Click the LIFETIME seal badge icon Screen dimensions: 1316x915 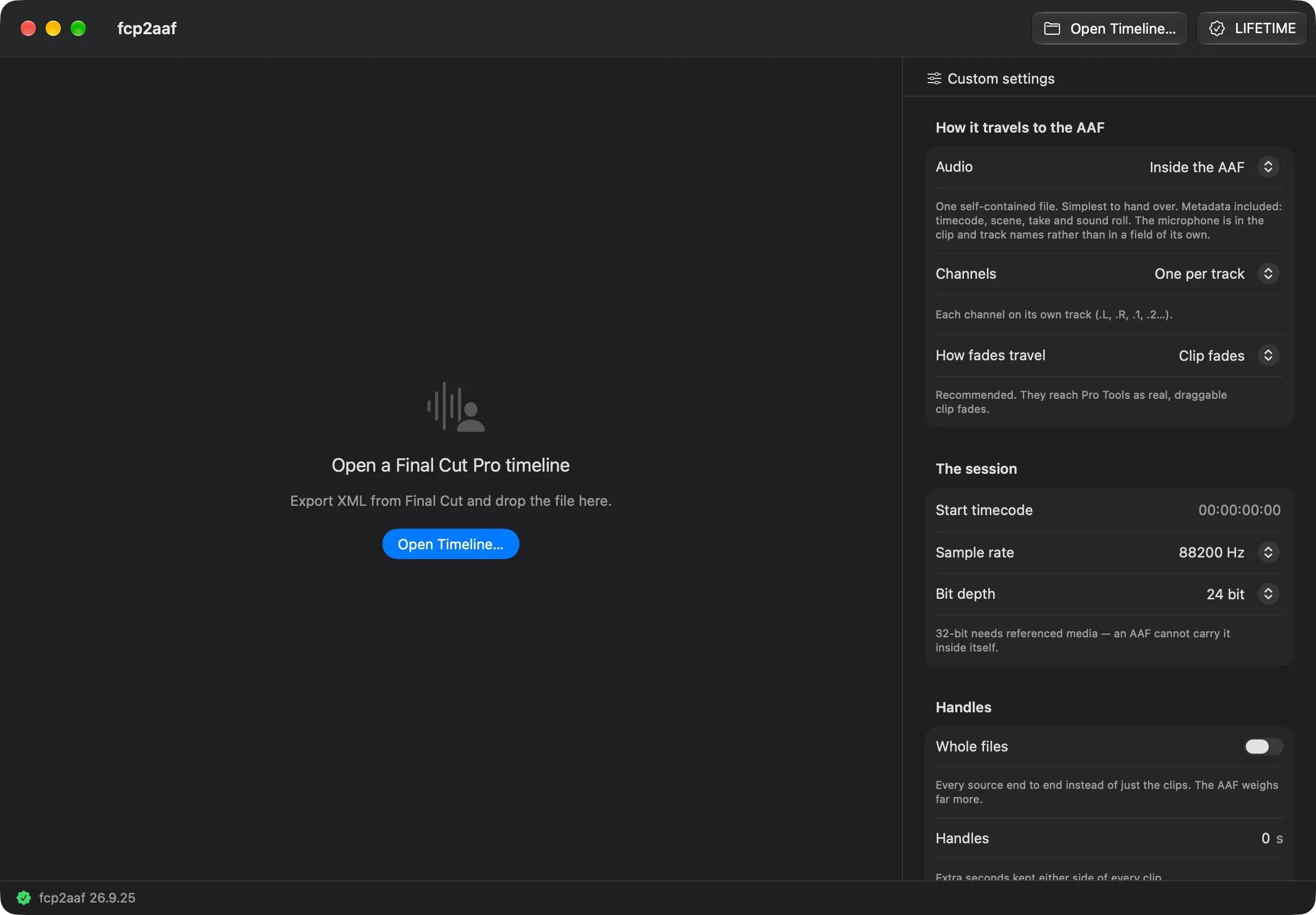(x=1216, y=29)
